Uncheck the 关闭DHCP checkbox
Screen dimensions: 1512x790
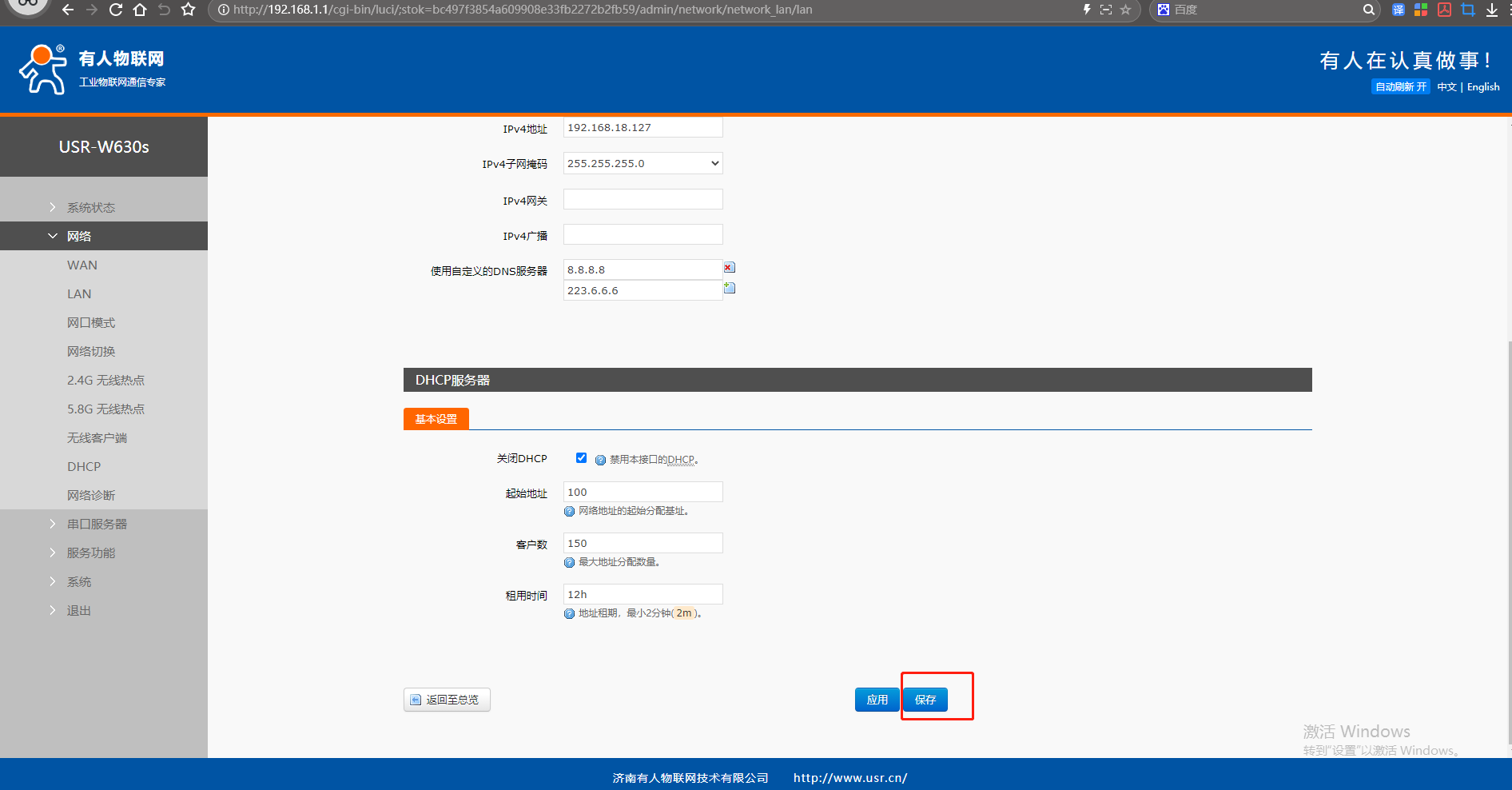click(581, 458)
